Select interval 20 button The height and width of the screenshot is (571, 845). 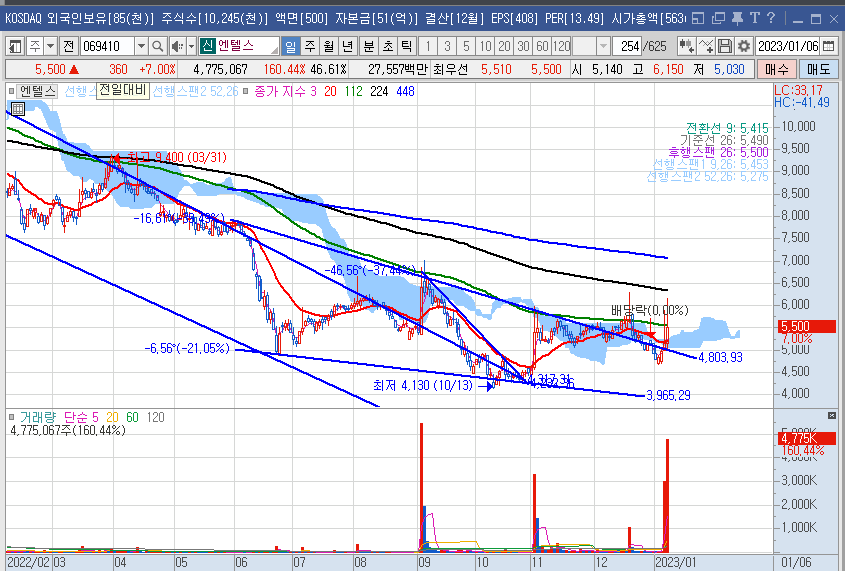click(504, 46)
